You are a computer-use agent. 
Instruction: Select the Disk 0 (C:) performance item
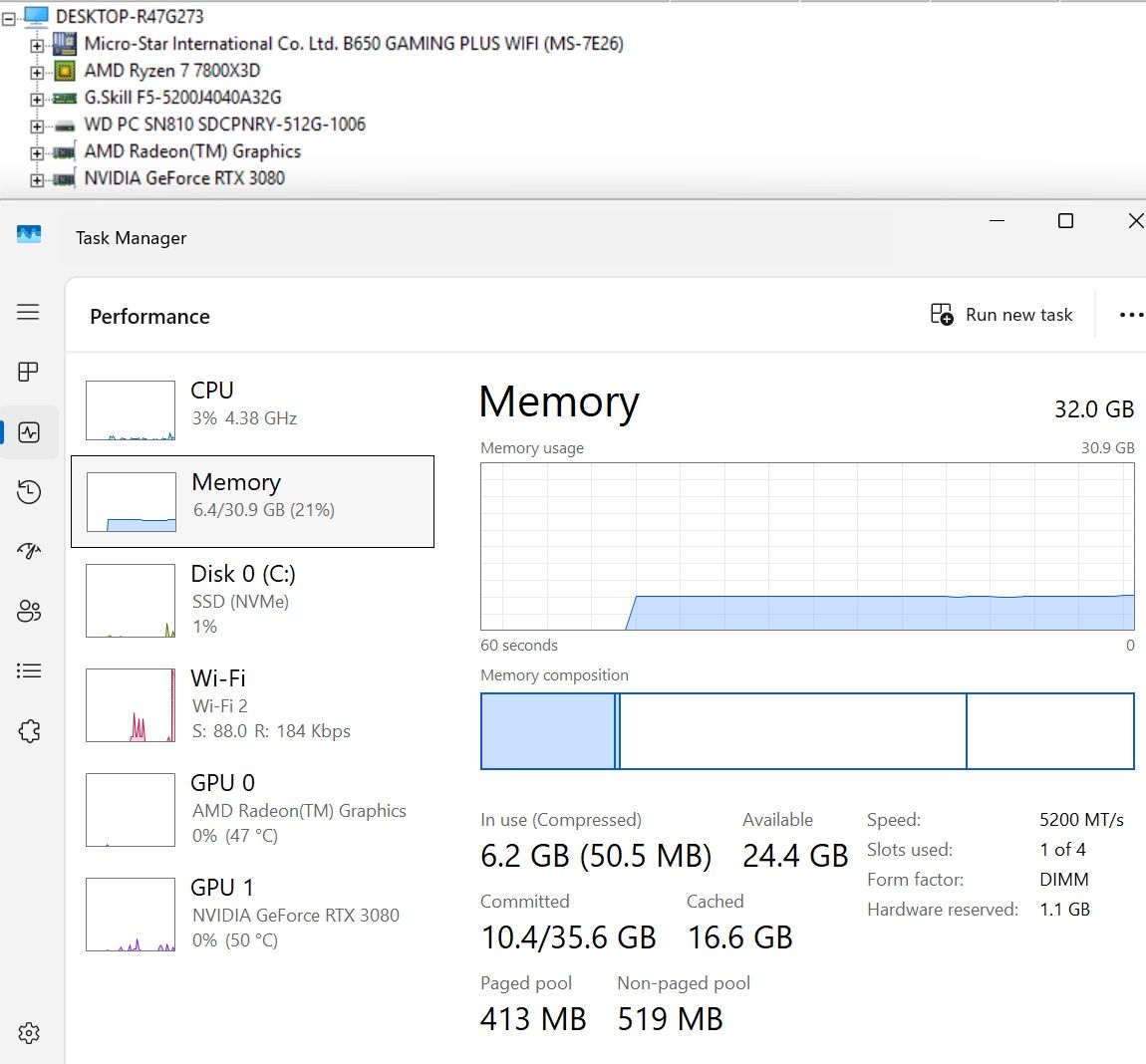point(253,600)
